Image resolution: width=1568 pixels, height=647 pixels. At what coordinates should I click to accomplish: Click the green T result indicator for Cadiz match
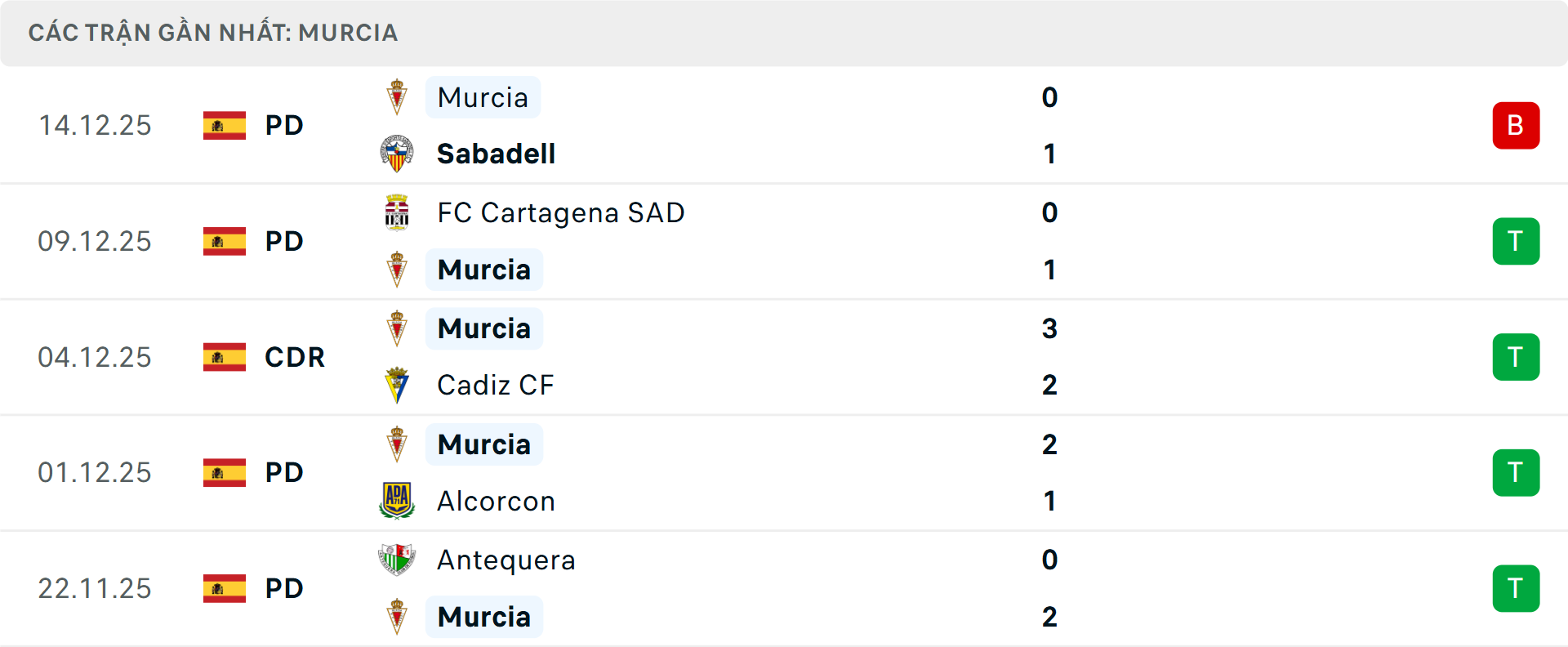pyautogui.click(x=1517, y=357)
